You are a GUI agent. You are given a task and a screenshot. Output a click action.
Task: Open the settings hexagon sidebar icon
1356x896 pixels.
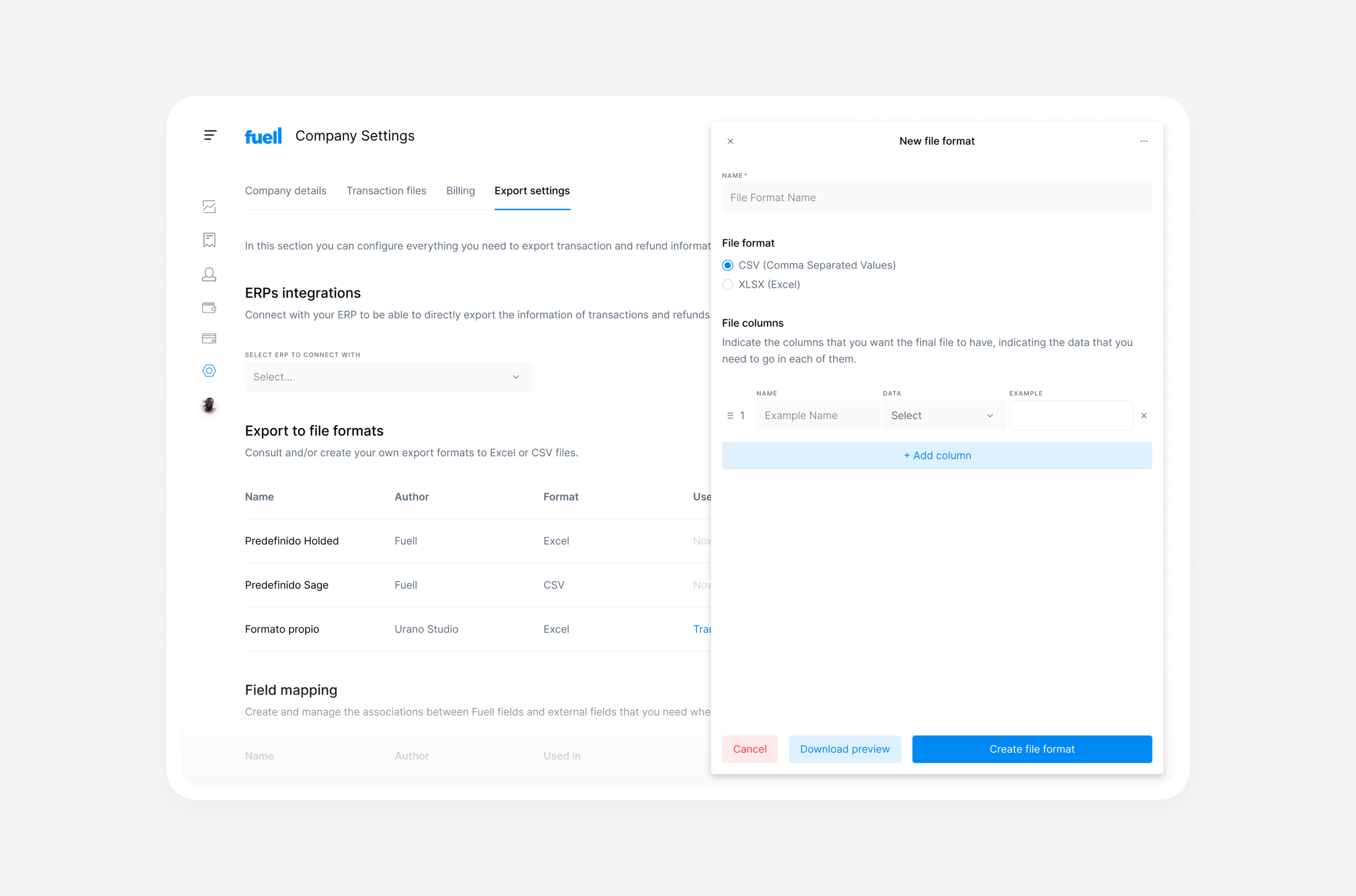[209, 371]
